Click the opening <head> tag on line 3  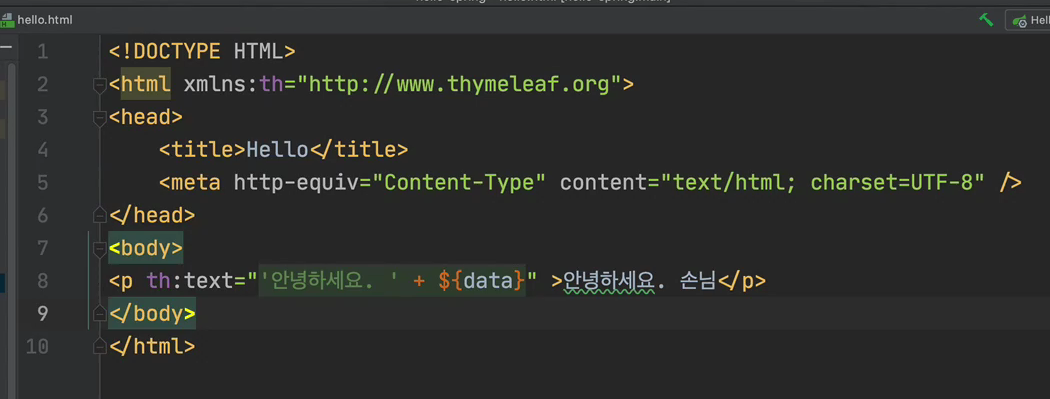click(145, 118)
